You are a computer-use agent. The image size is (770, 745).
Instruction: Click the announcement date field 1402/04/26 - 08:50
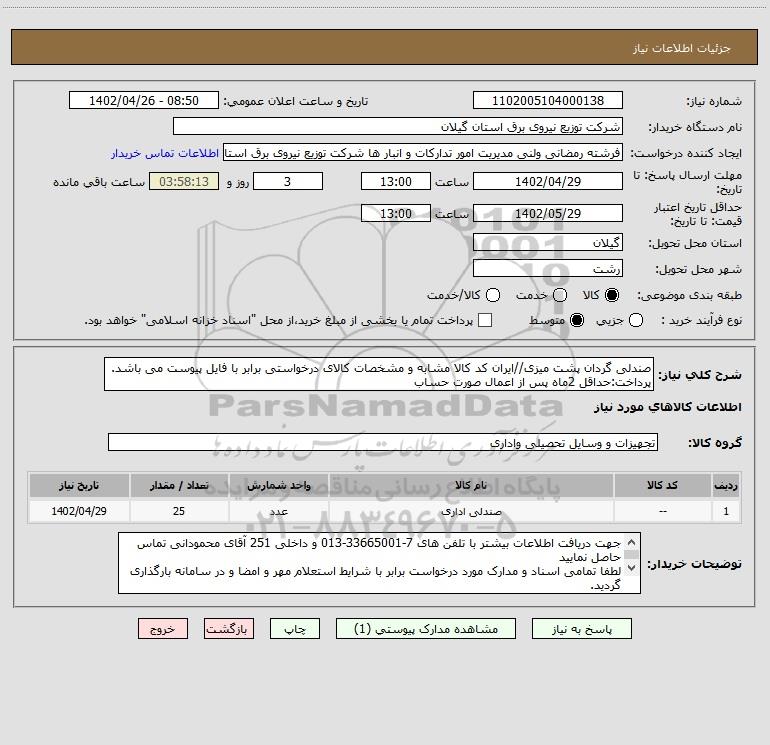144,101
